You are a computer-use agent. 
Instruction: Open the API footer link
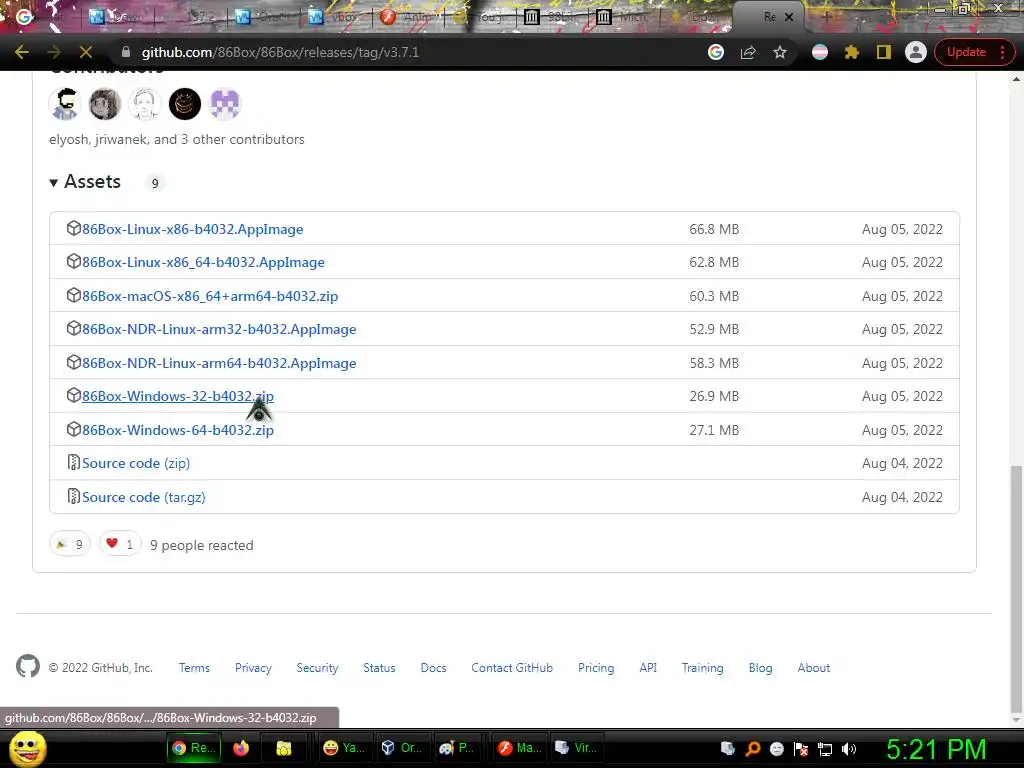pyautogui.click(x=648, y=668)
